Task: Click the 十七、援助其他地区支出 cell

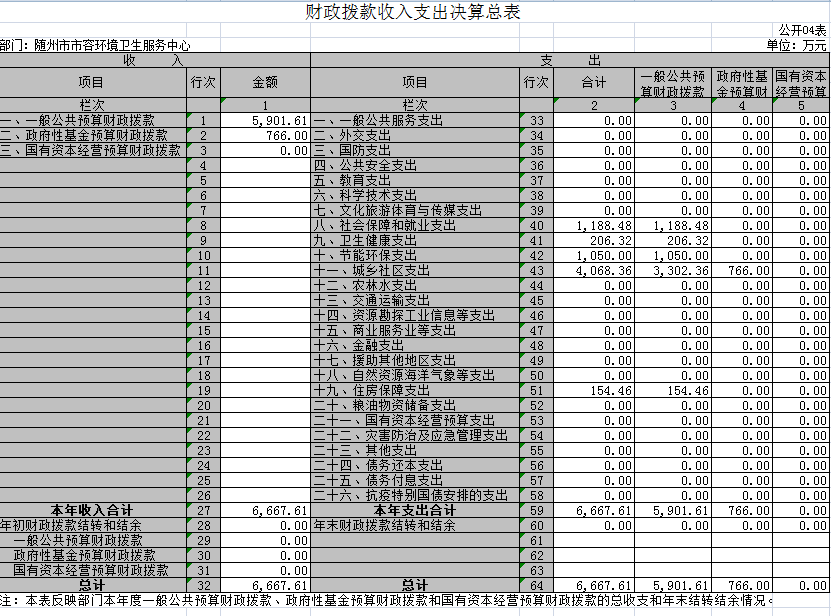Action: click(x=415, y=360)
